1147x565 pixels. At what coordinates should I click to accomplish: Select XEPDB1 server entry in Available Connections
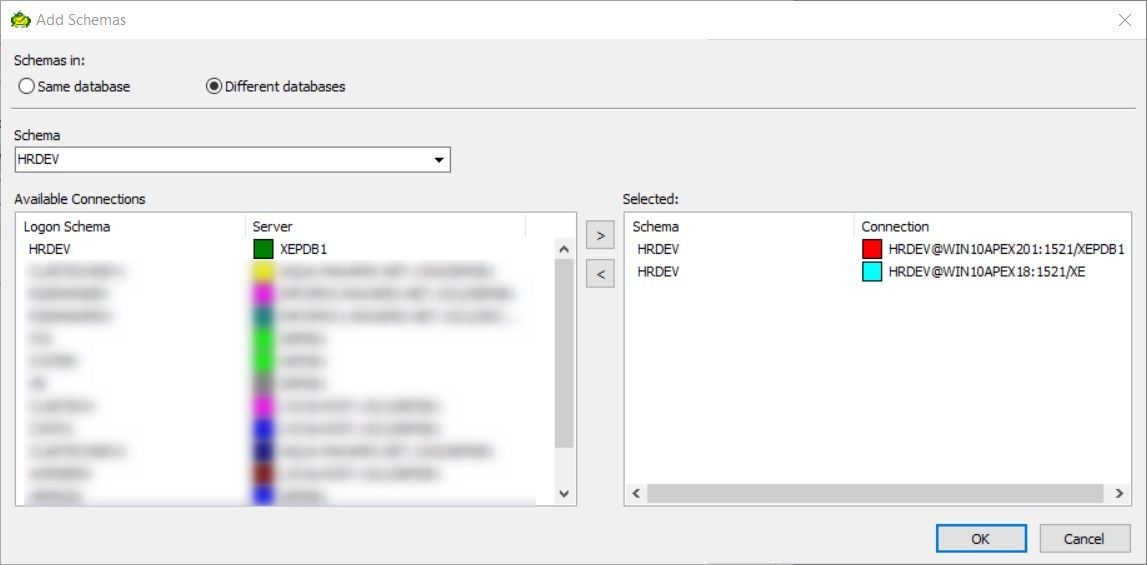click(304, 249)
